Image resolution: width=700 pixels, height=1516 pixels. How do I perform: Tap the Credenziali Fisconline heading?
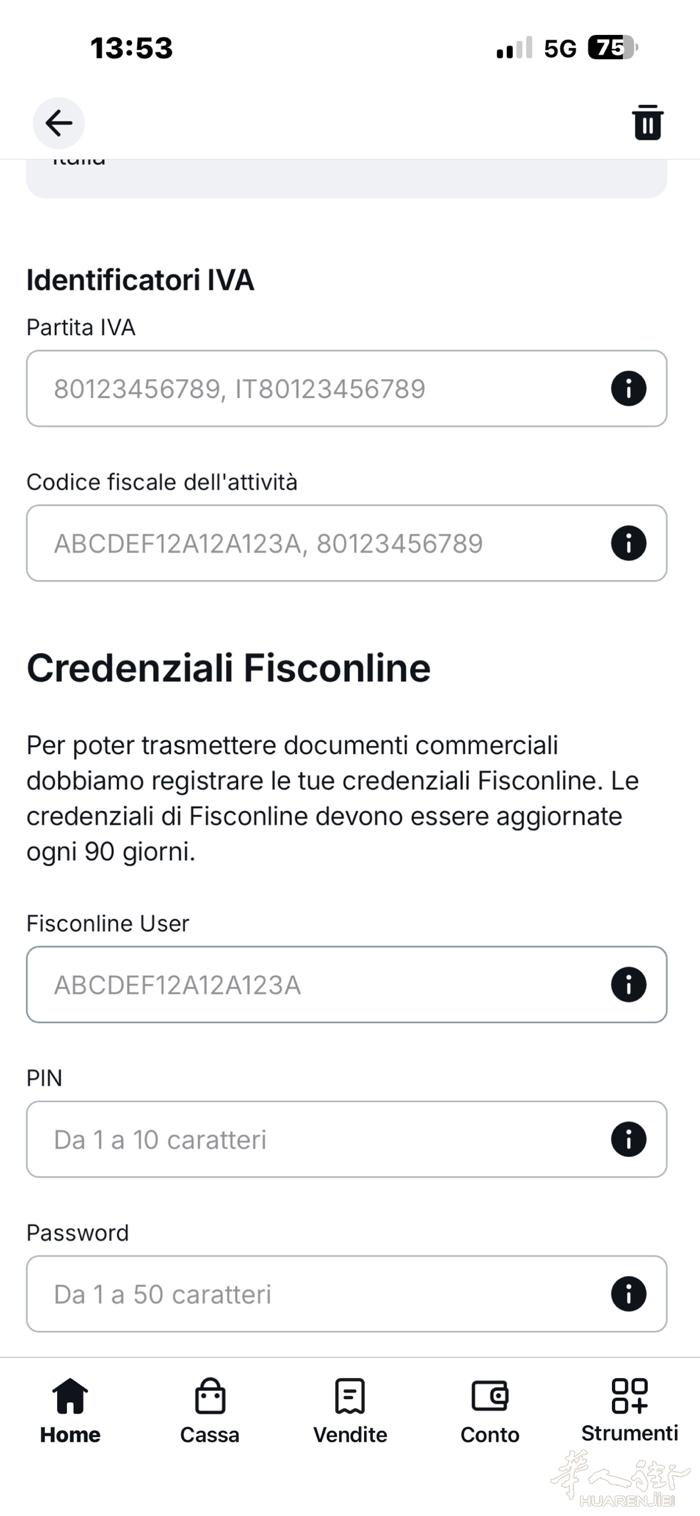click(228, 668)
